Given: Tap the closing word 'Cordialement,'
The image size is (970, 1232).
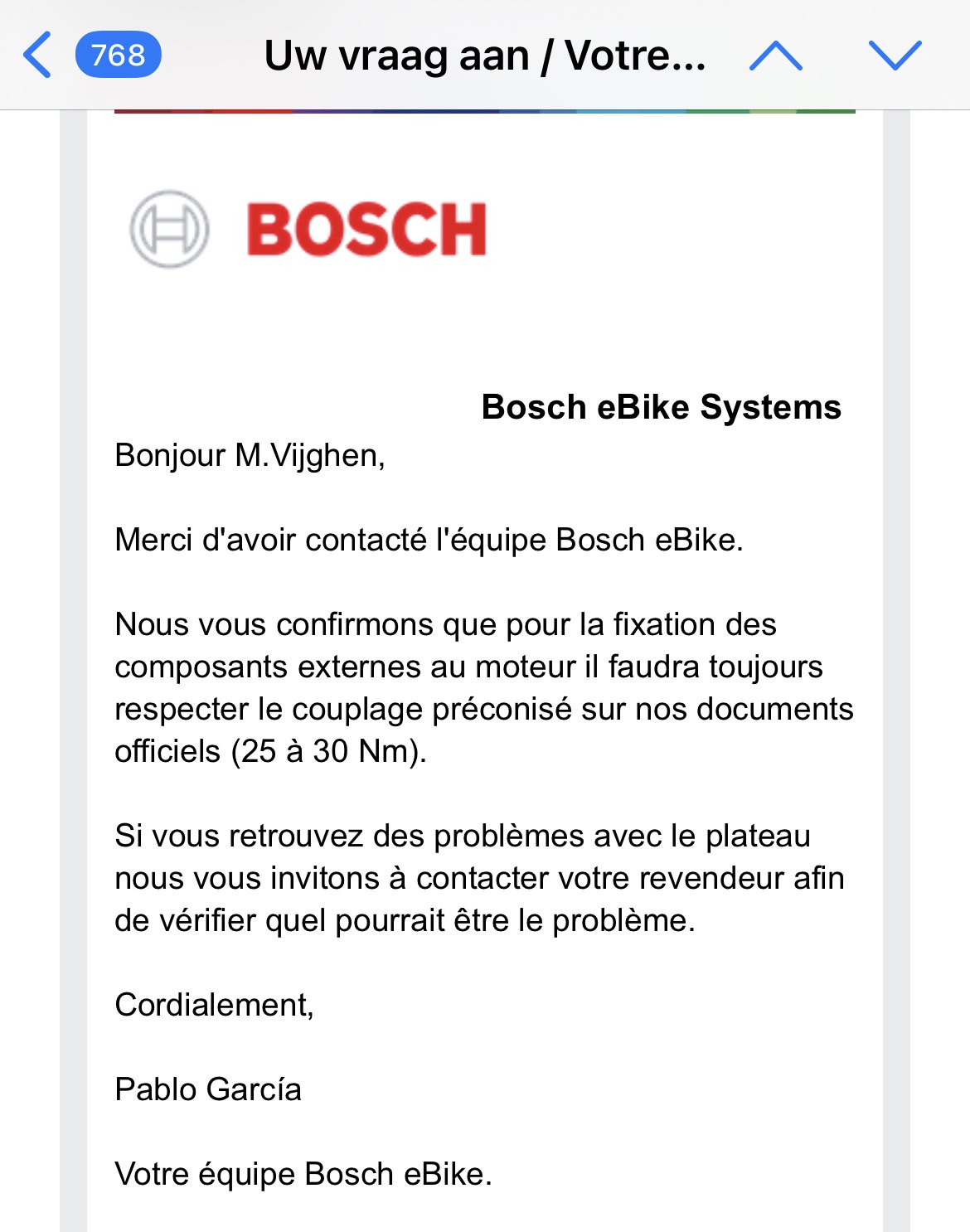Looking at the screenshot, I should (x=214, y=1005).
